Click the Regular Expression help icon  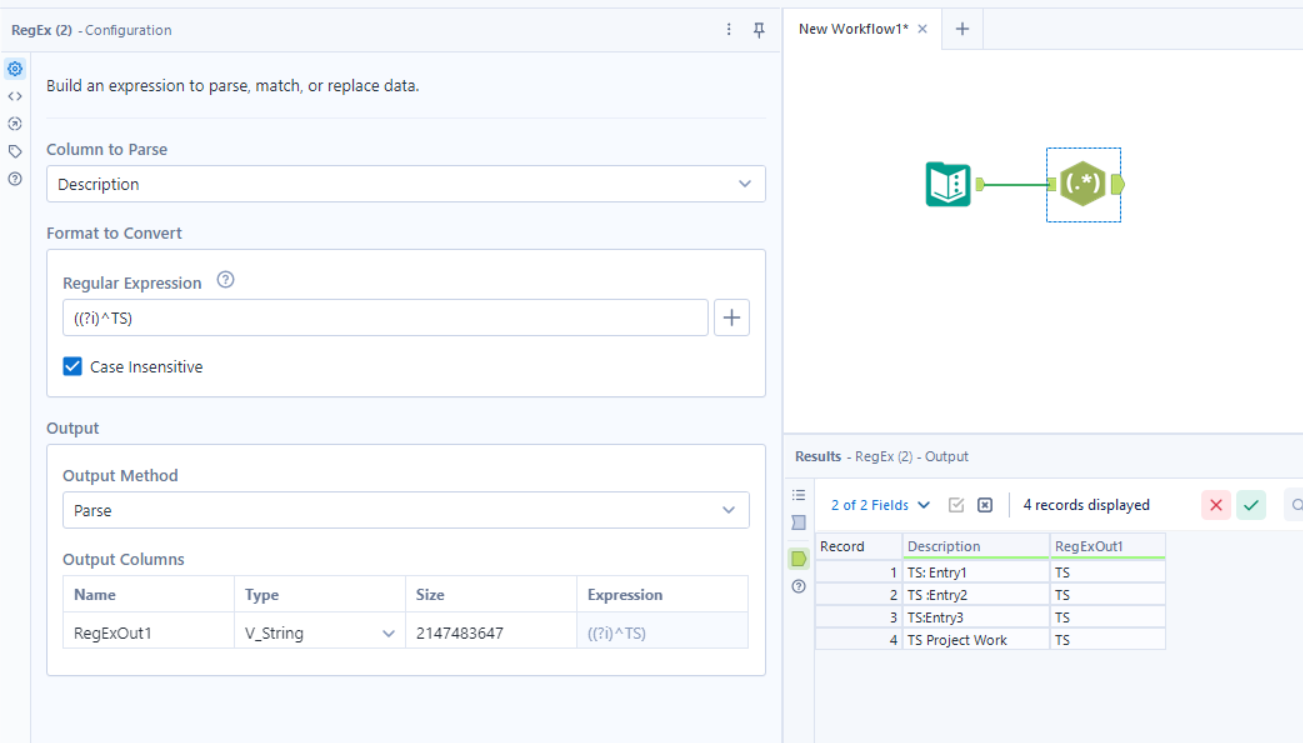tap(225, 280)
